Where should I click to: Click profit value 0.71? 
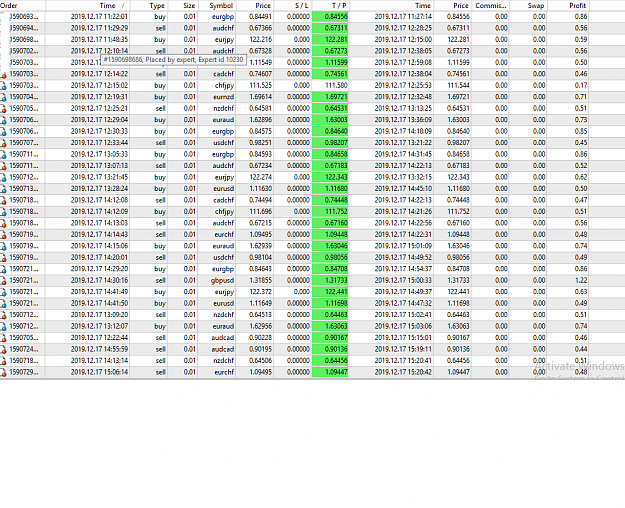coord(581,97)
